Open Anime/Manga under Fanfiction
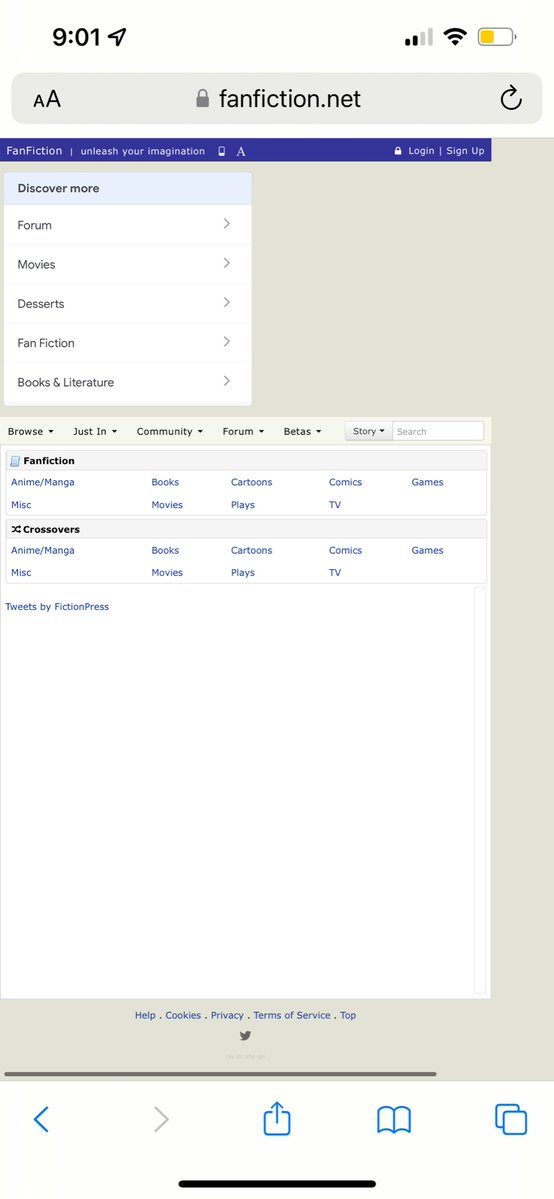Image resolution: width=554 pixels, height=1199 pixels. coord(43,483)
